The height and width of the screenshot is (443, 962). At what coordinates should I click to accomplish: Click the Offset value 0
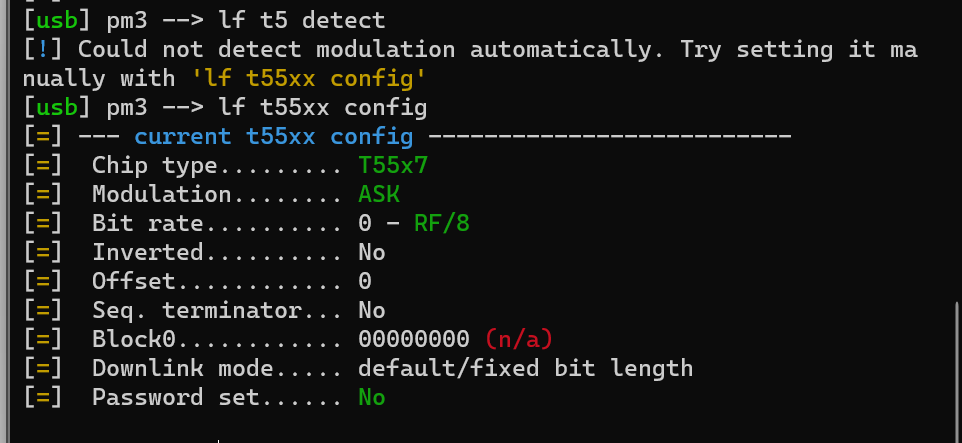point(365,282)
